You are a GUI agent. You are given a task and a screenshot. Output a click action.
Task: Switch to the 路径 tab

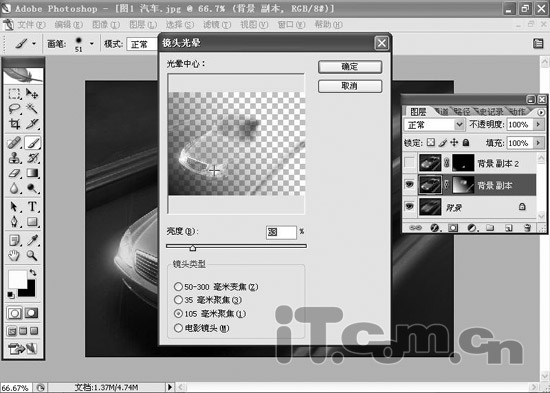point(462,112)
